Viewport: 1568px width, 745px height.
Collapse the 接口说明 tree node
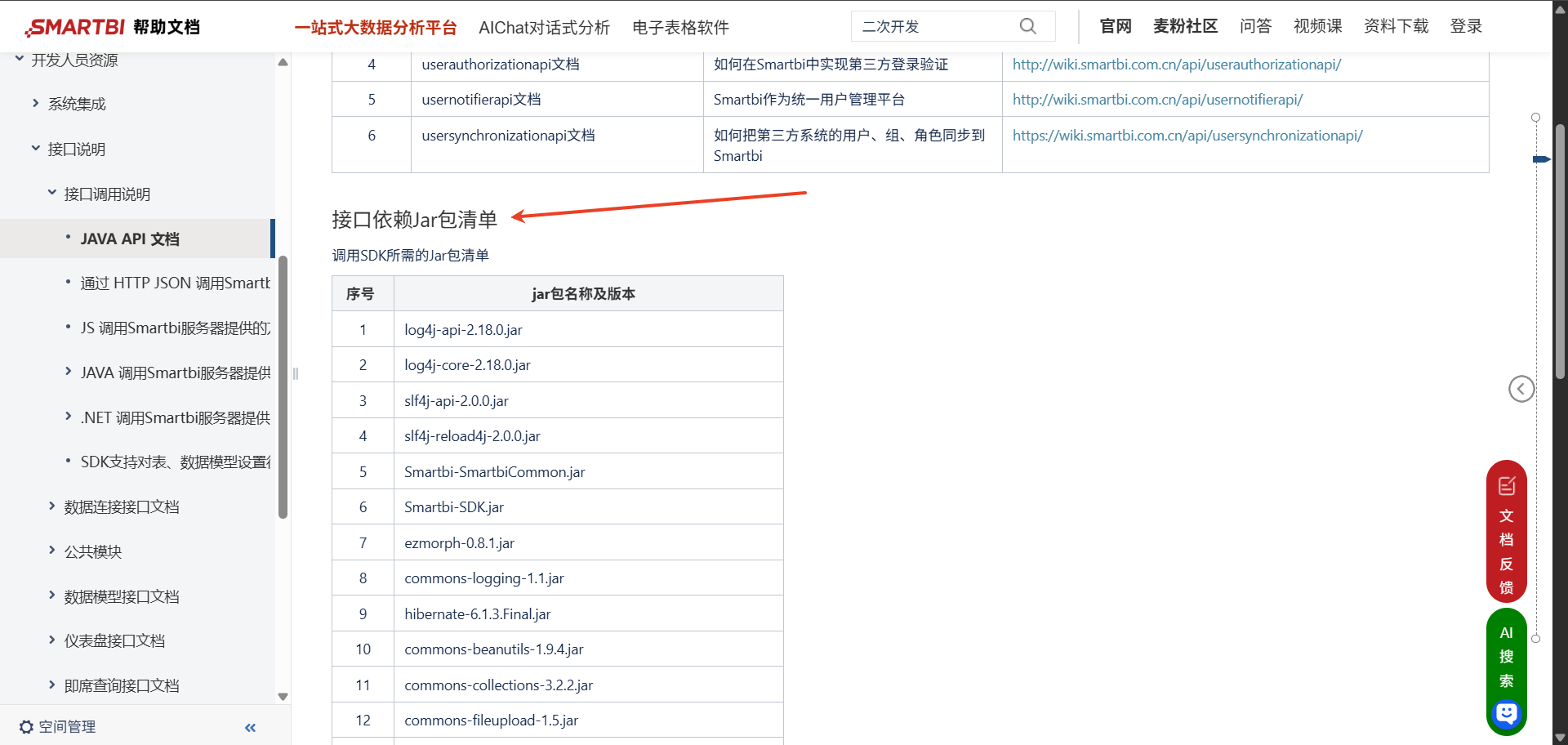click(36, 148)
